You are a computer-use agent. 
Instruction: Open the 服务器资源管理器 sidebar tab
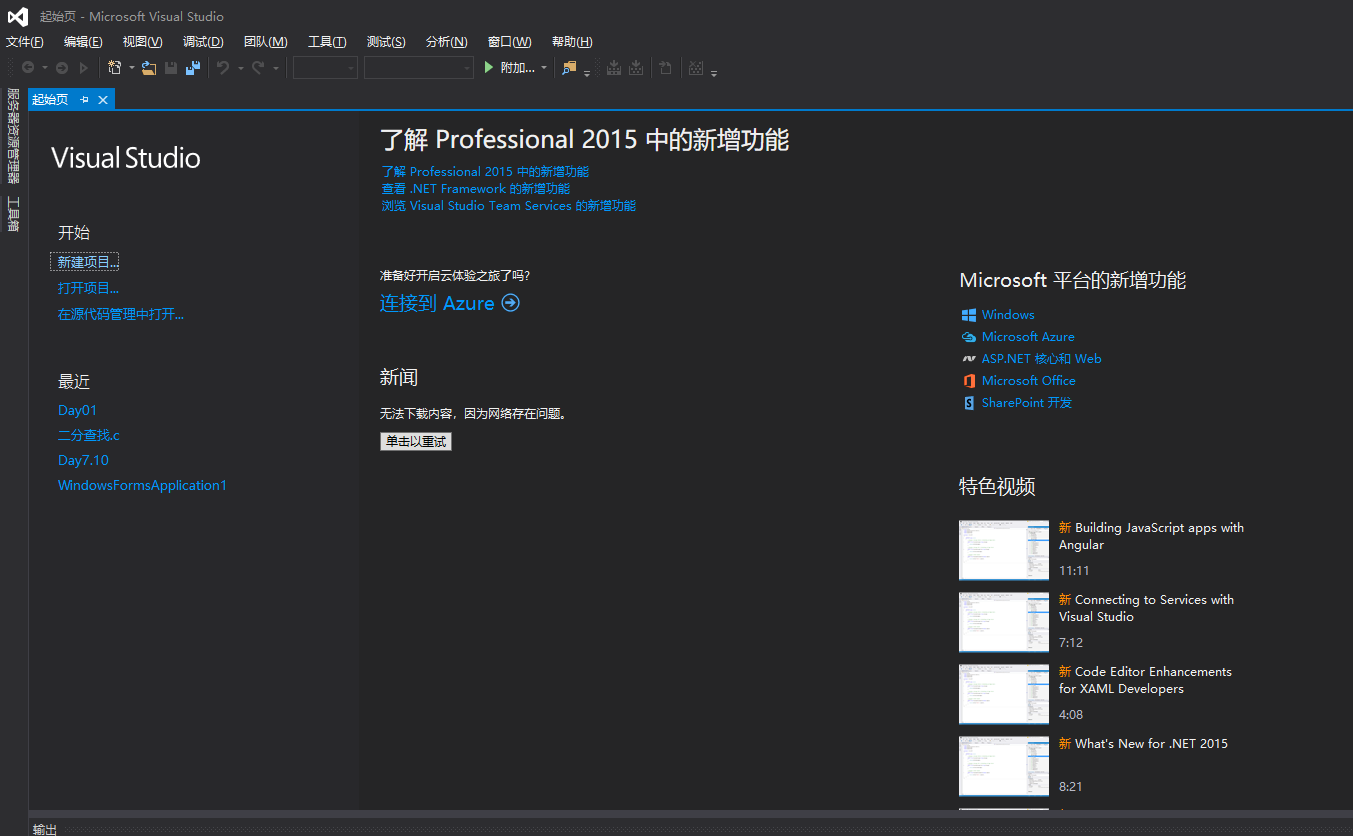click(13, 140)
